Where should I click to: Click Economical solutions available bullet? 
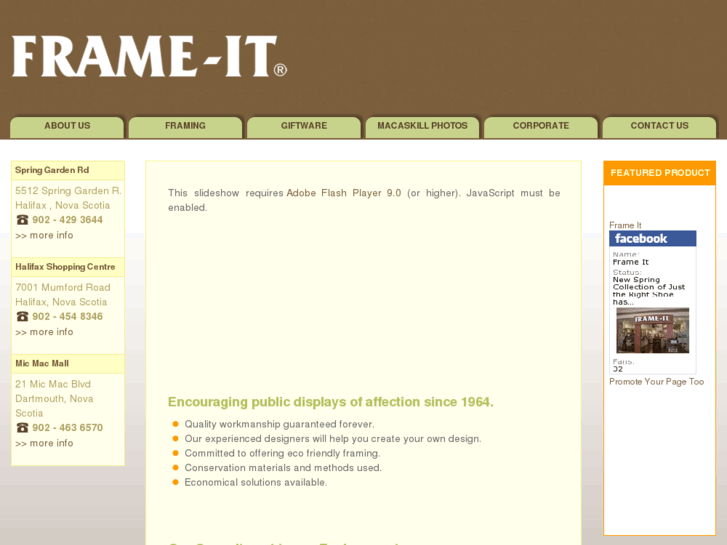[256, 482]
